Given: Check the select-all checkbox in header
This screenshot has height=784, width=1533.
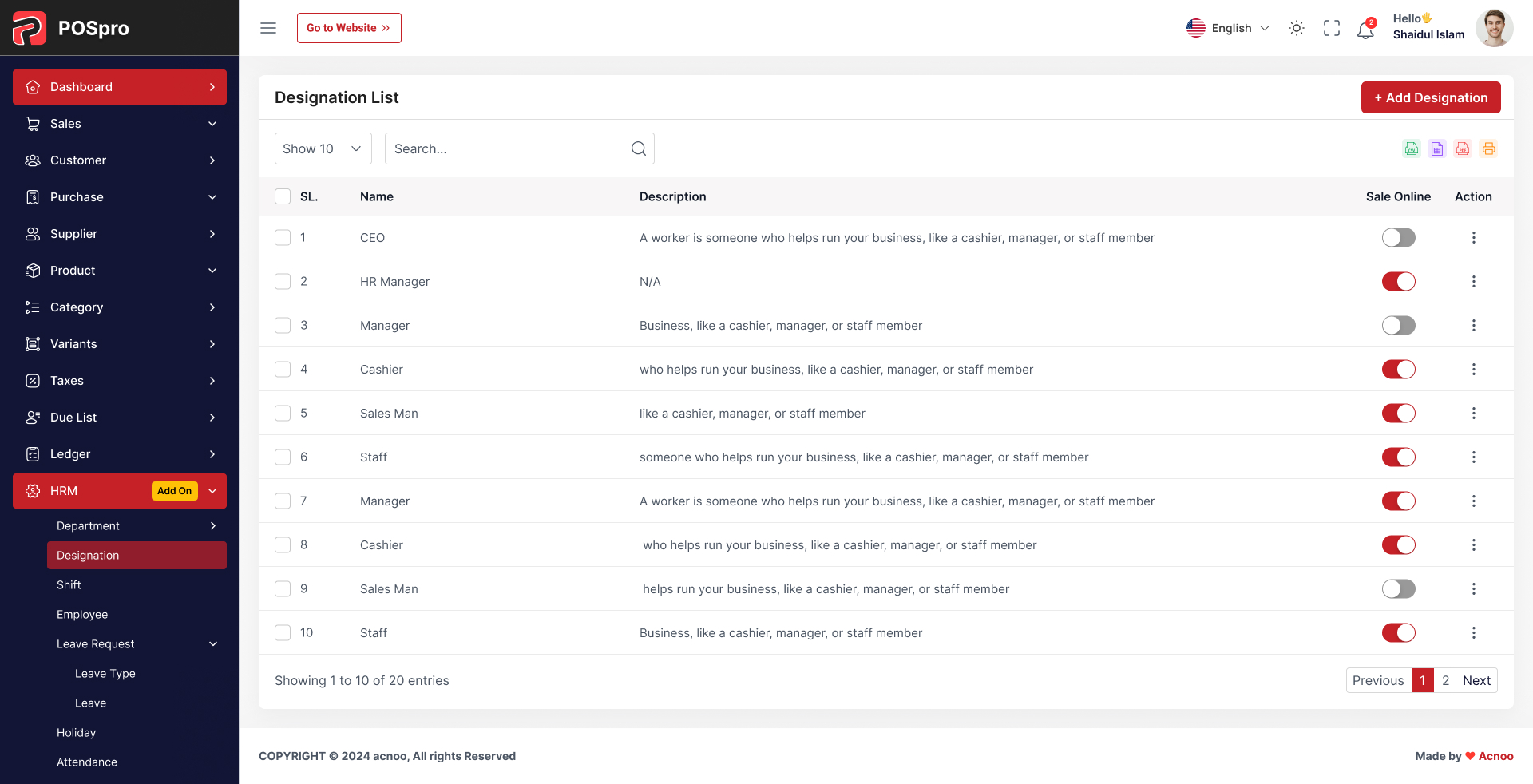Looking at the screenshot, I should click(282, 196).
